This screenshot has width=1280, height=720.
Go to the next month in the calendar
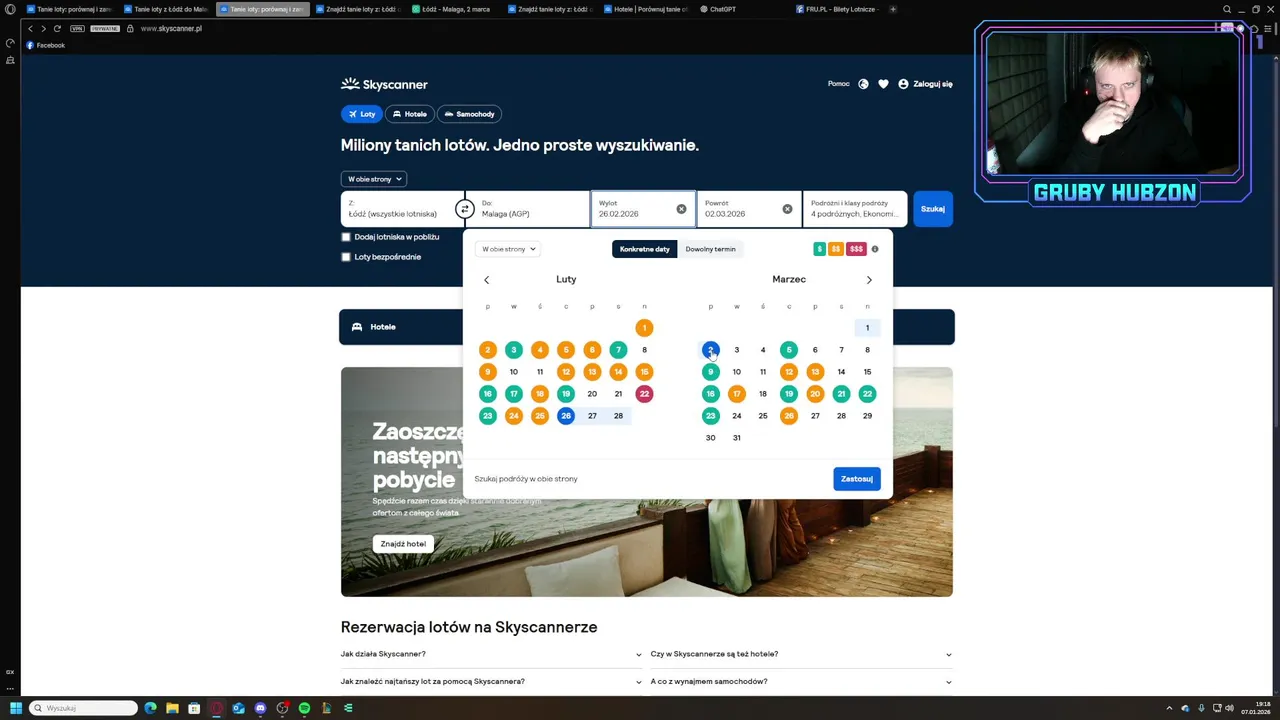point(869,280)
